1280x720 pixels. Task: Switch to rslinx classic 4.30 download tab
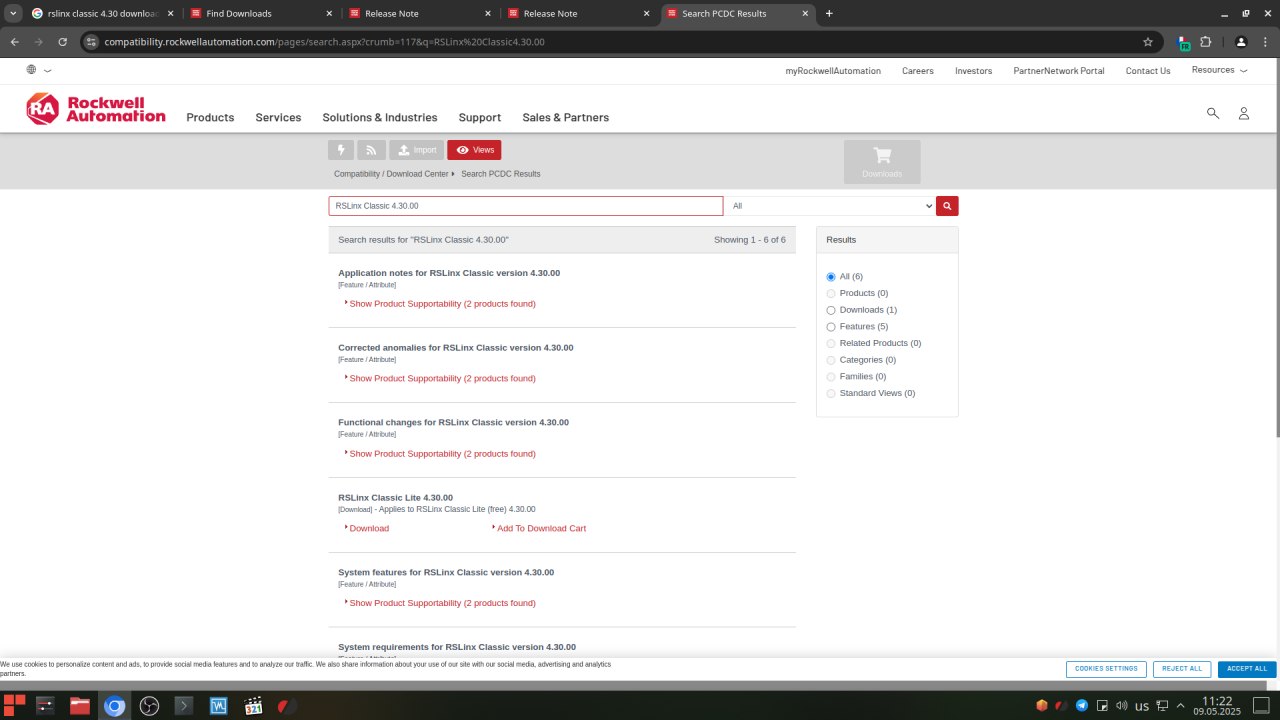tap(102, 13)
